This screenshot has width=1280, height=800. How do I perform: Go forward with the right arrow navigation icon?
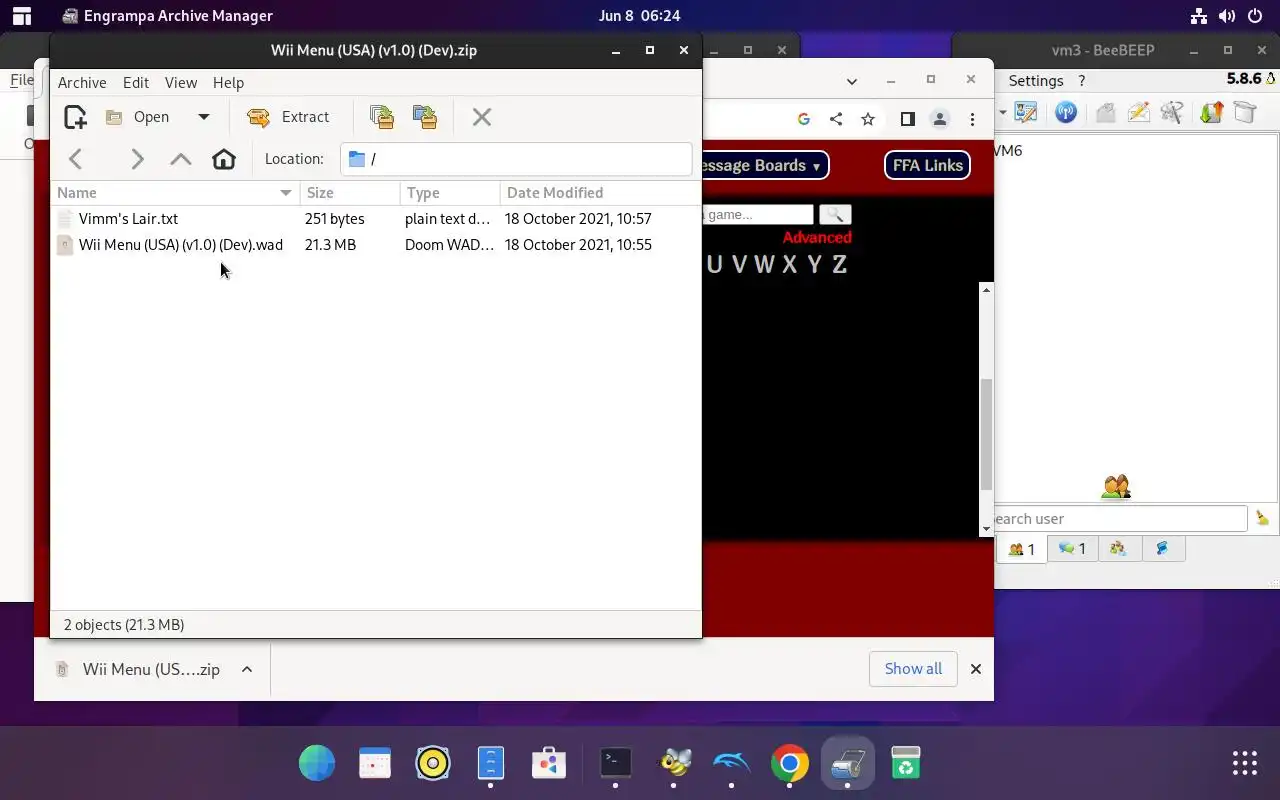137,159
